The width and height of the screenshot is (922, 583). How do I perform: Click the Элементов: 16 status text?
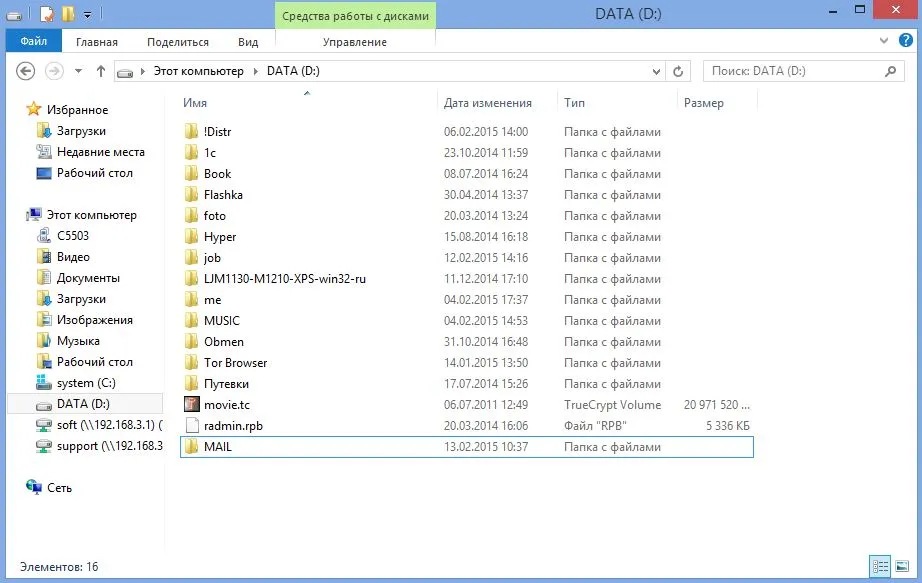(x=59, y=567)
